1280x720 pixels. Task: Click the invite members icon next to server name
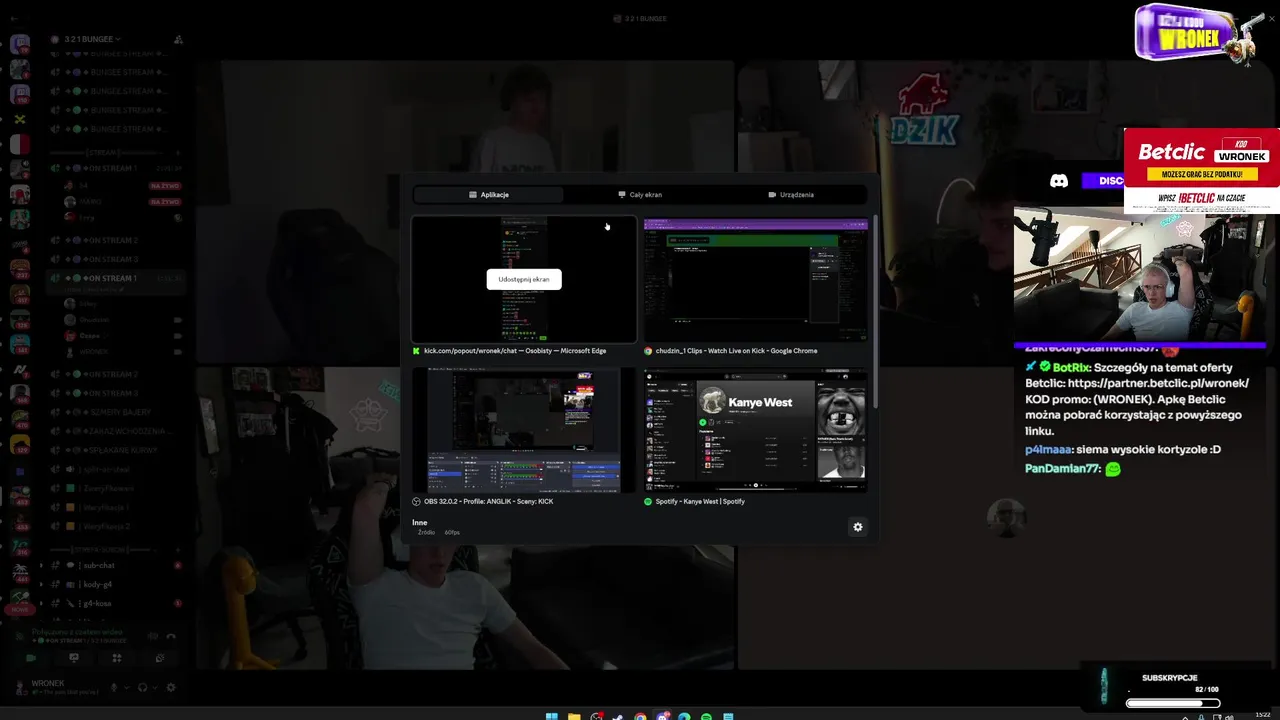point(178,39)
